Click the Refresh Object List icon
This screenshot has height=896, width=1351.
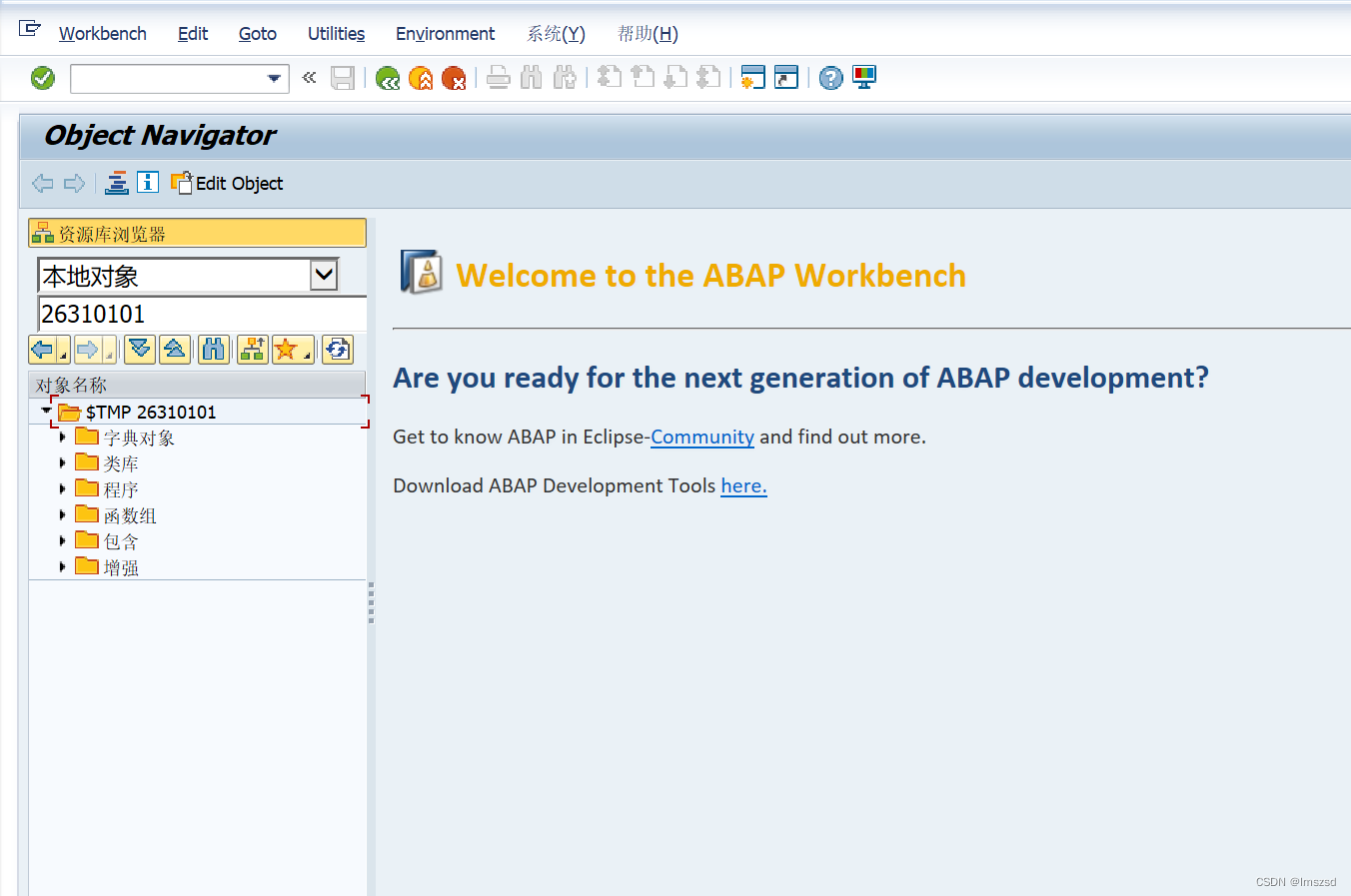(x=338, y=350)
